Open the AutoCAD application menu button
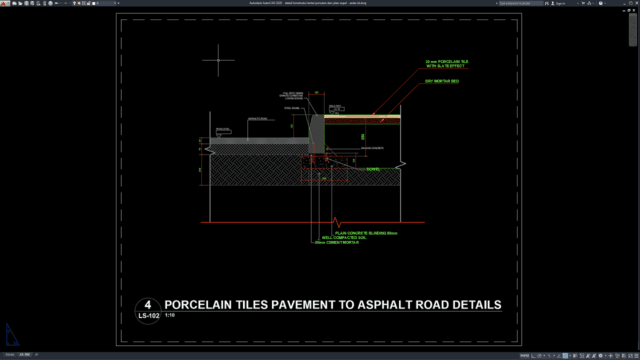 point(5,3)
